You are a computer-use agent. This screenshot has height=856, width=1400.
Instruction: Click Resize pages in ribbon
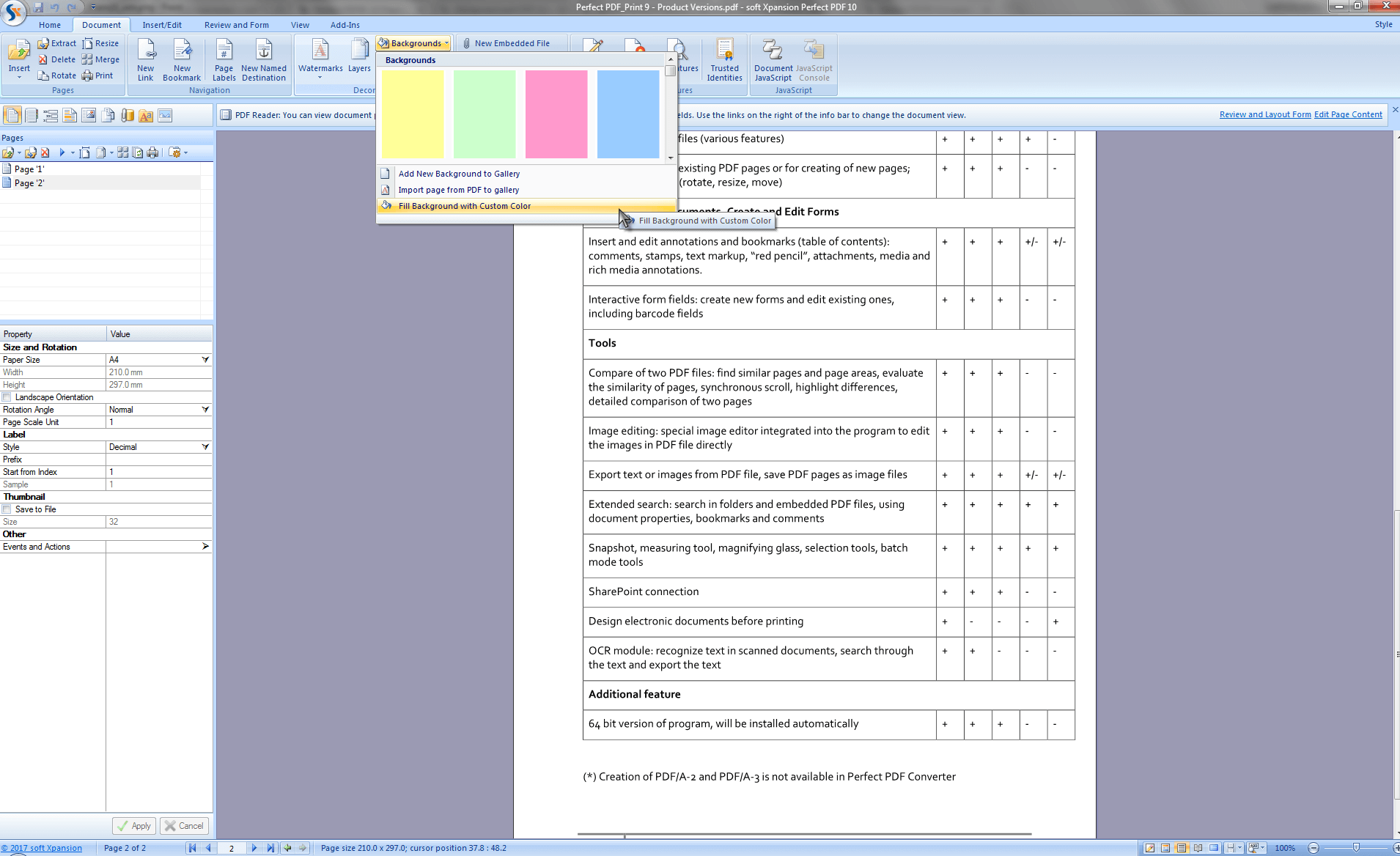100,43
